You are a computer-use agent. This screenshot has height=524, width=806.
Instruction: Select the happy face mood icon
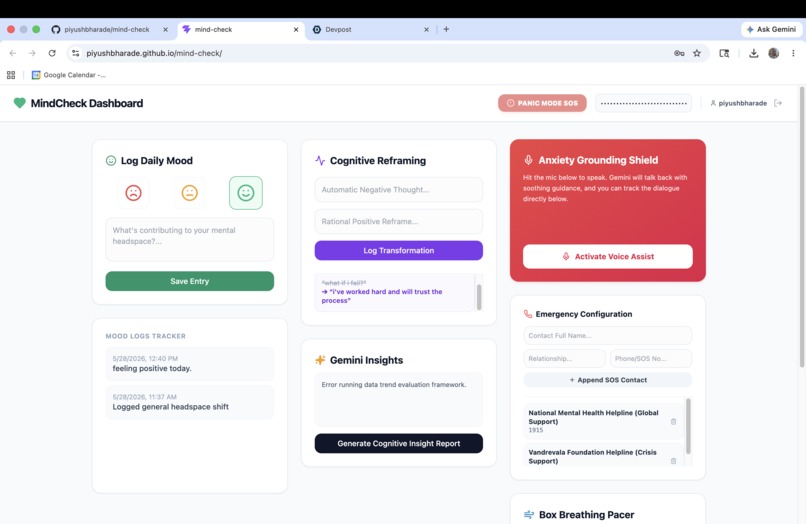tap(246, 193)
